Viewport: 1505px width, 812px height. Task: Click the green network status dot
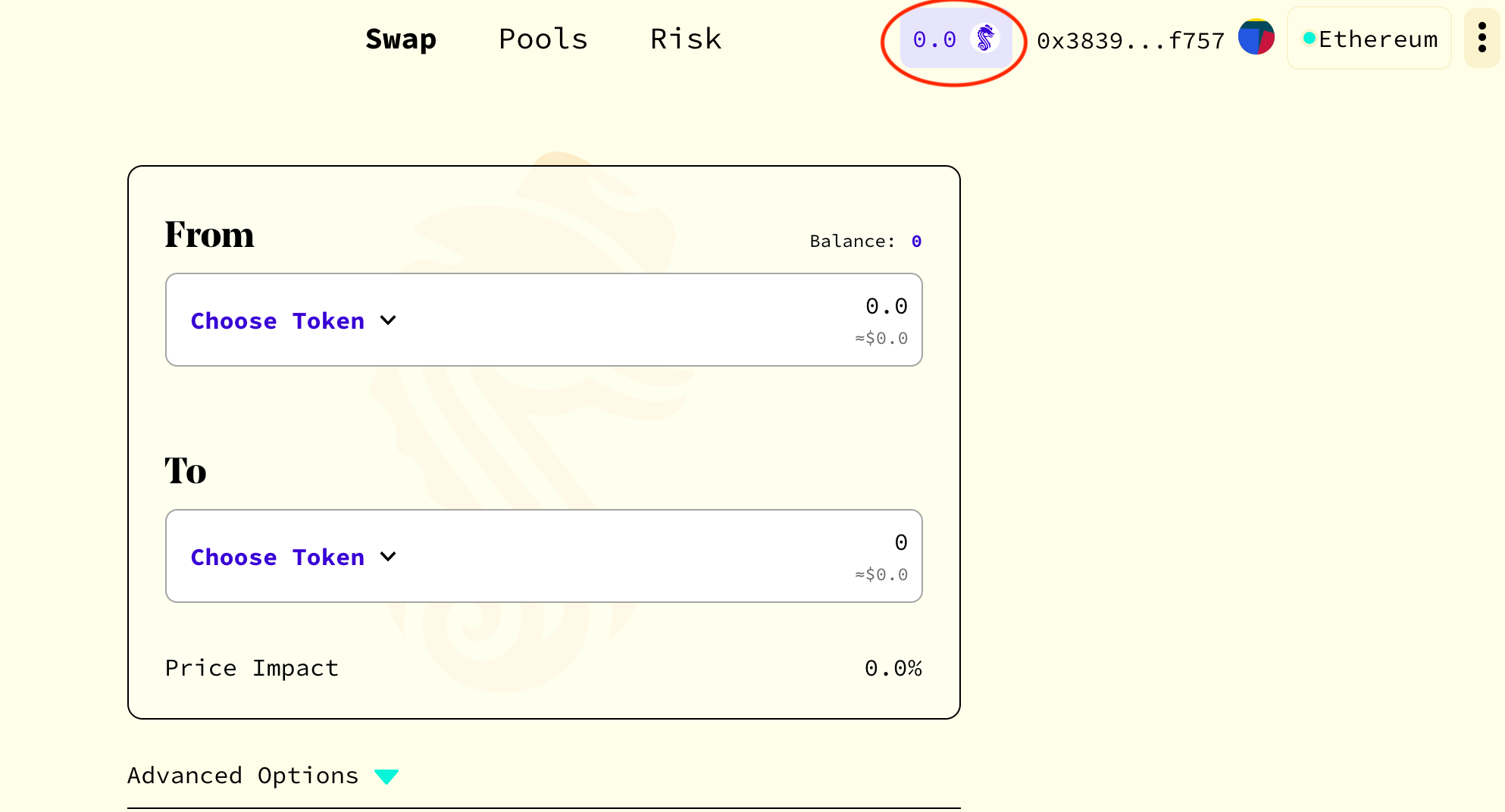click(x=1309, y=38)
